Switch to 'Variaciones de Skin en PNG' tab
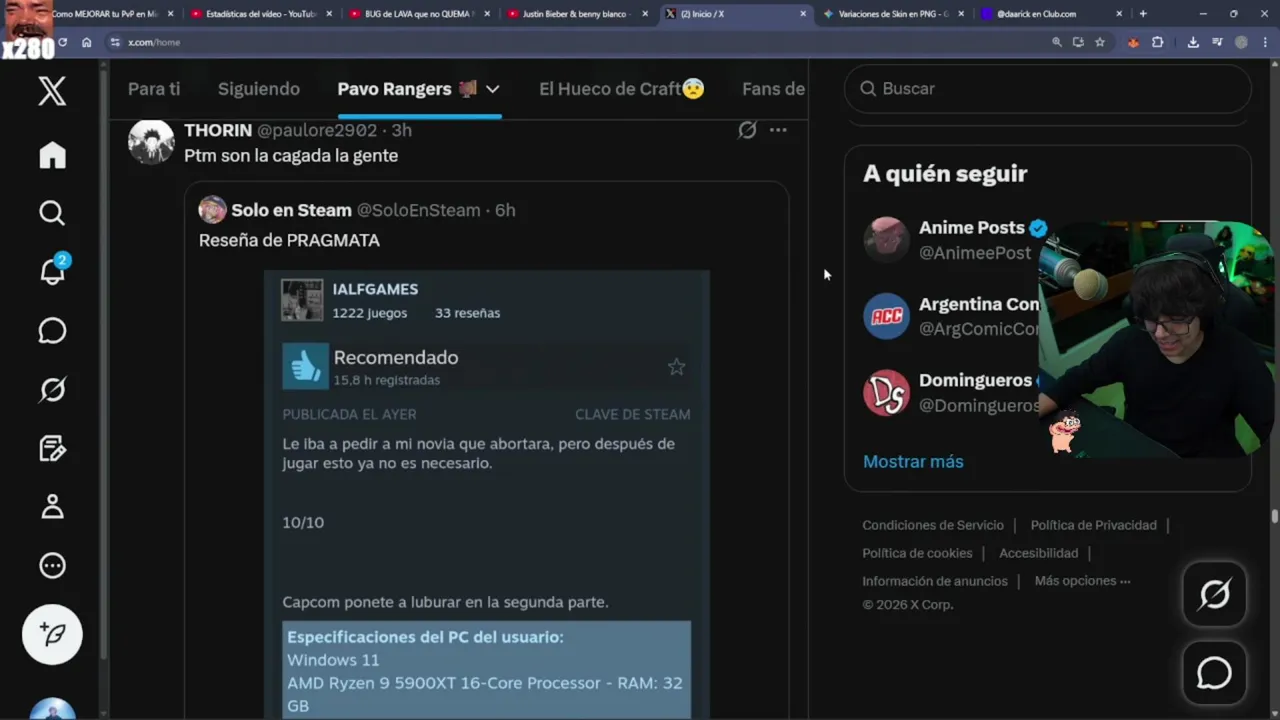The image size is (1280, 720). click(x=893, y=14)
